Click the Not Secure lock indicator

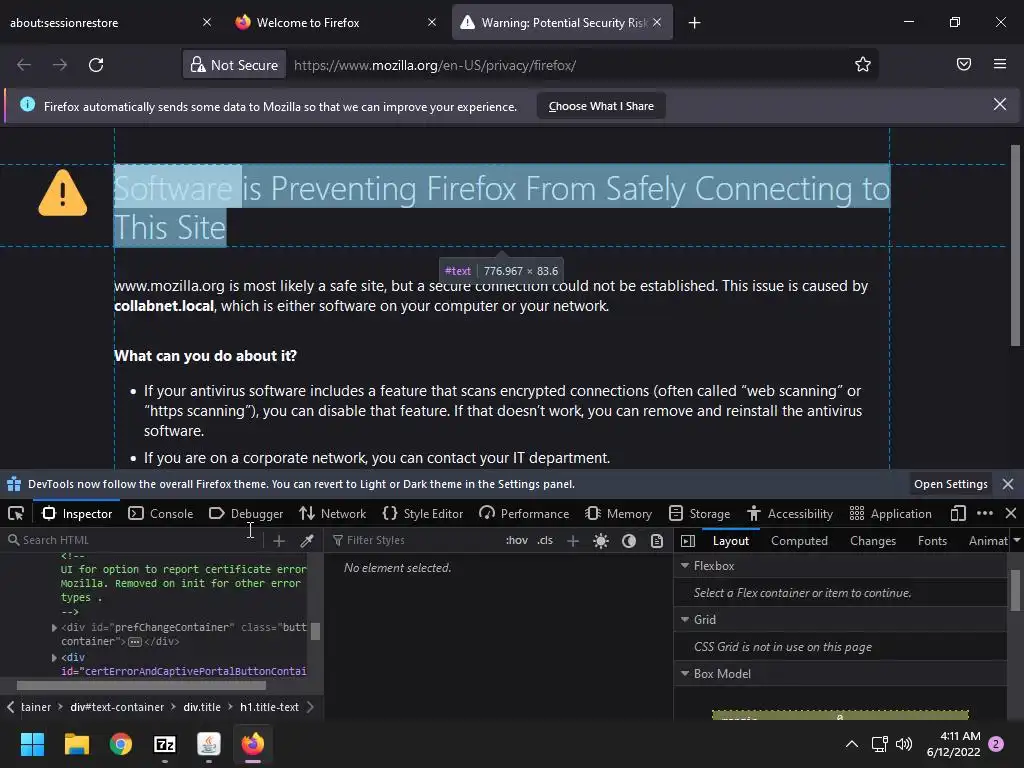click(234, 65)
